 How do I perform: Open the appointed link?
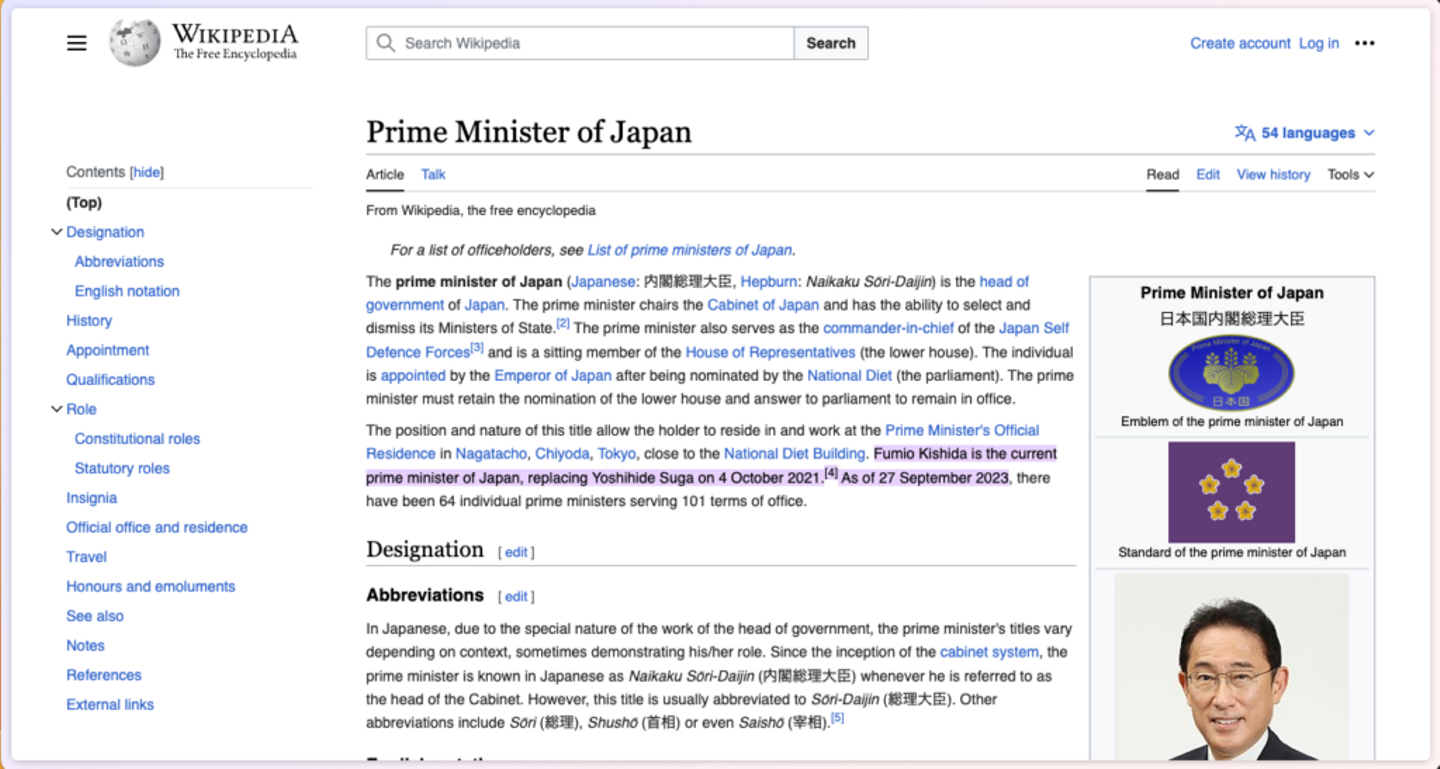tap(413, 375)
